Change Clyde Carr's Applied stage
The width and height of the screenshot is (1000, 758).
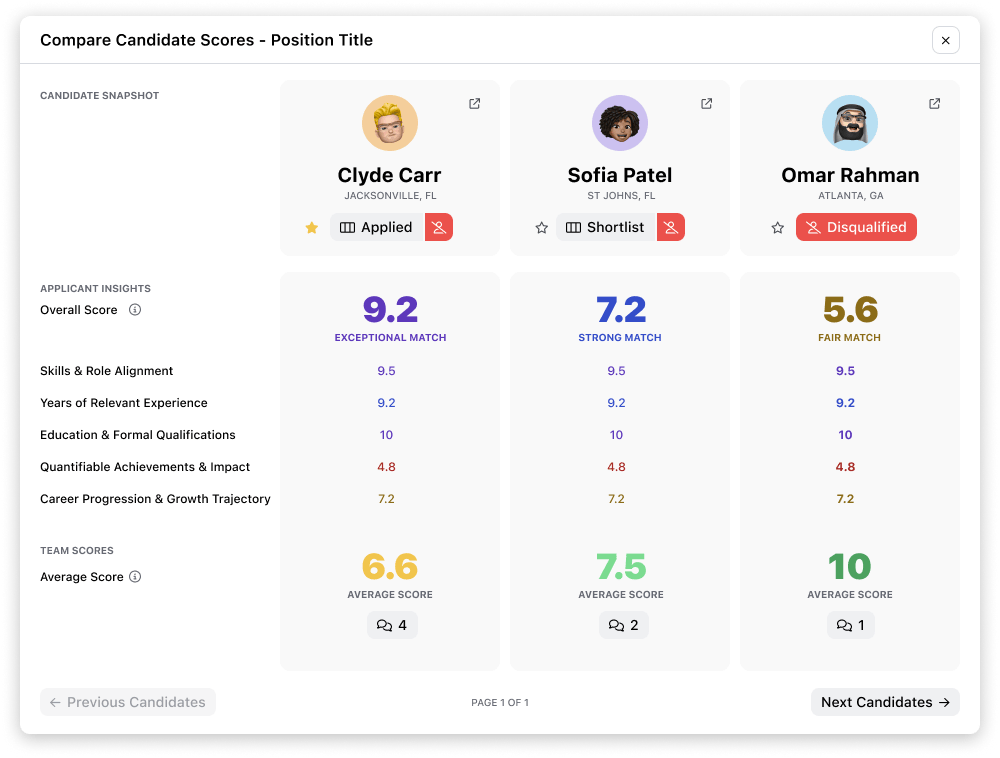377,227
